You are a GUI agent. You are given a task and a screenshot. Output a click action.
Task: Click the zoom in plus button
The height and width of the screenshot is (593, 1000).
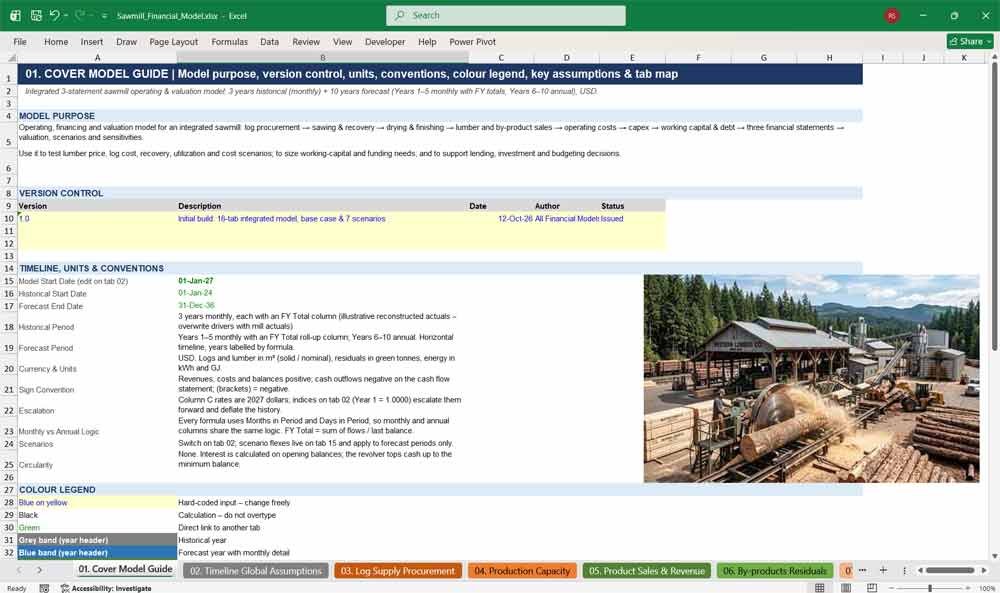(969, 588)
